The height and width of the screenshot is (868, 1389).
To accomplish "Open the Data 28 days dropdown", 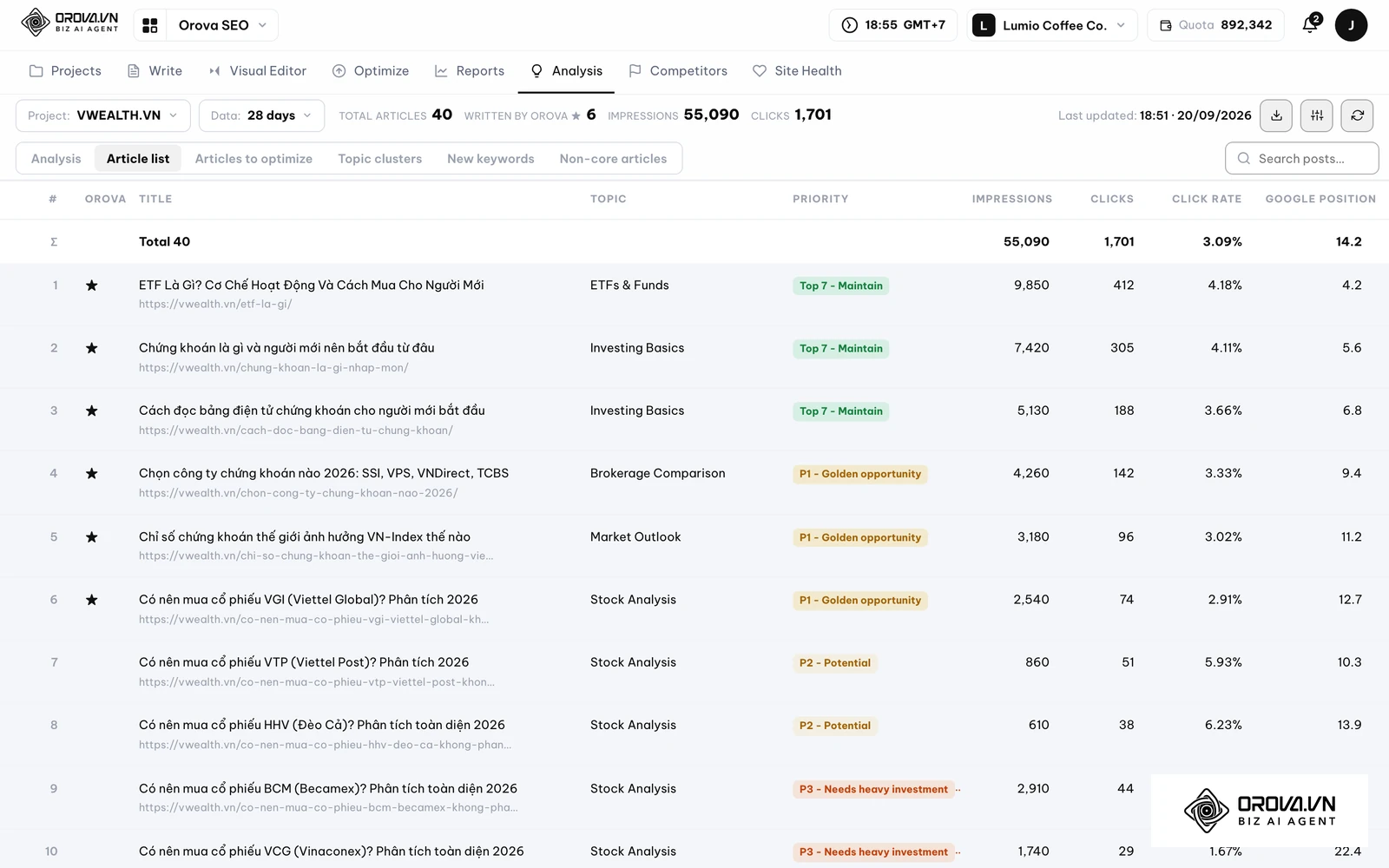I will (x=261, y=115).
